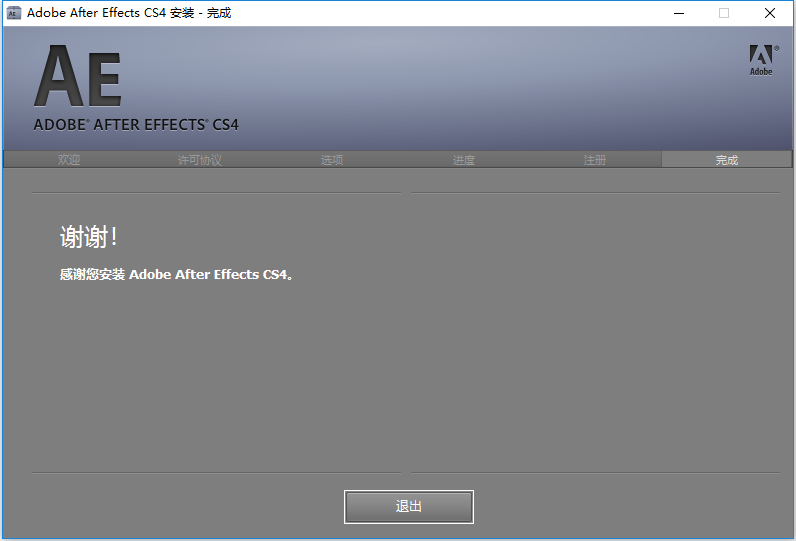Click the ADOBE AFTER EFFECTS CS4 product name
The height and width of the screenshot is (541, 796).
coord(136,125)
